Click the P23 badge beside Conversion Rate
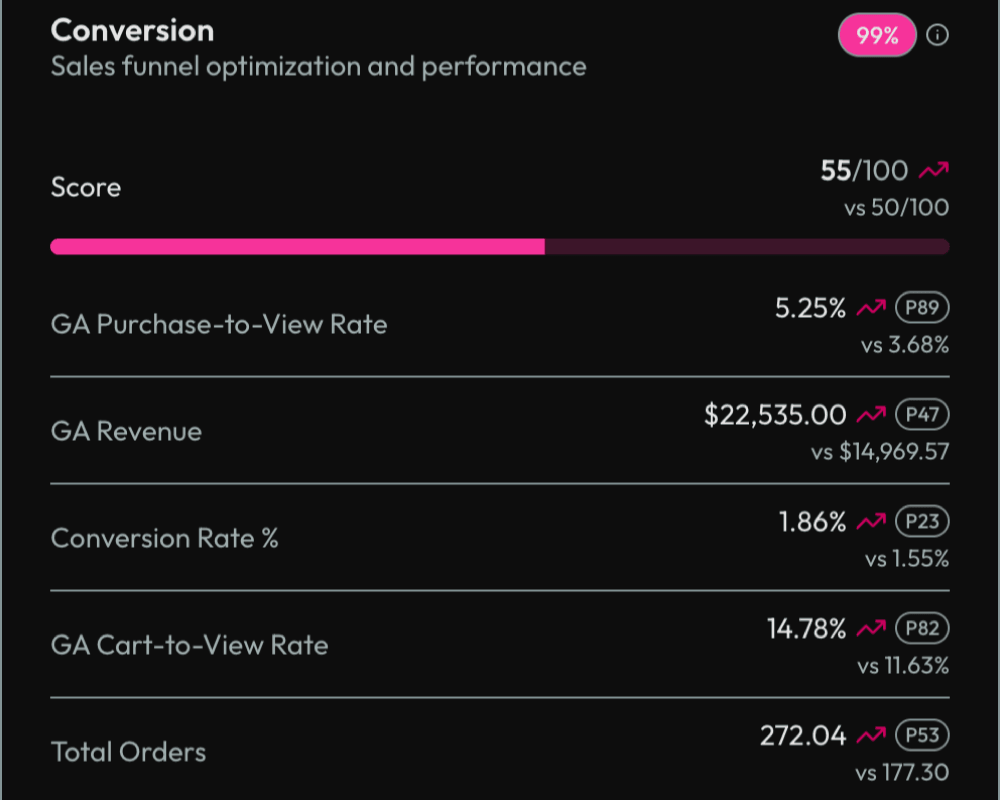The height and width of the screenshot is (800, 1000). coord(923,521)
